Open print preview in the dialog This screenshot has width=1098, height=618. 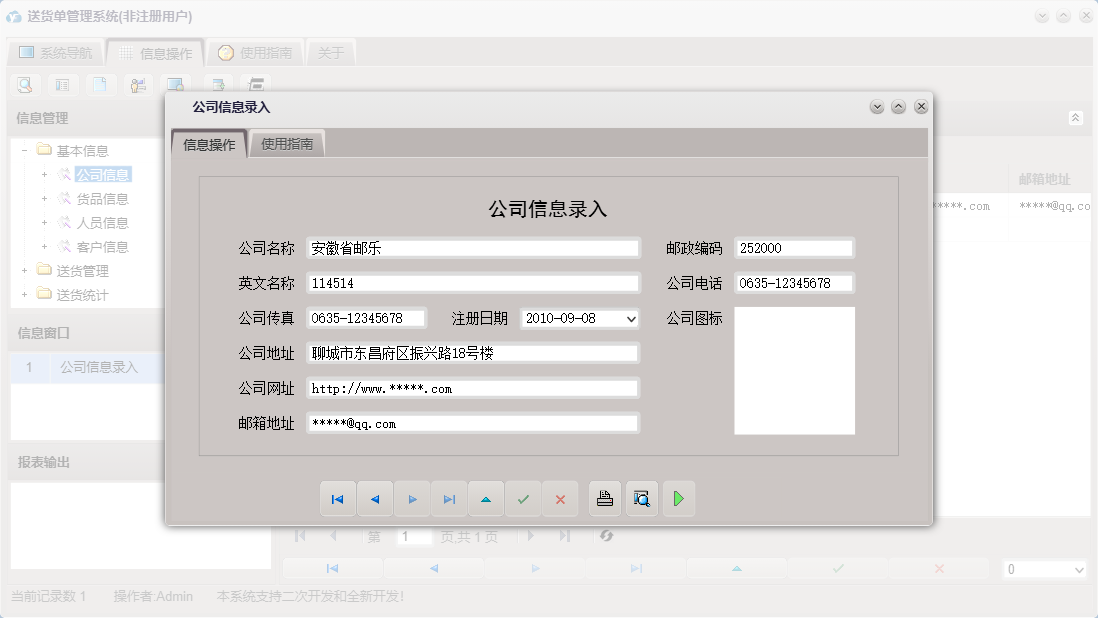pos(641,498)
